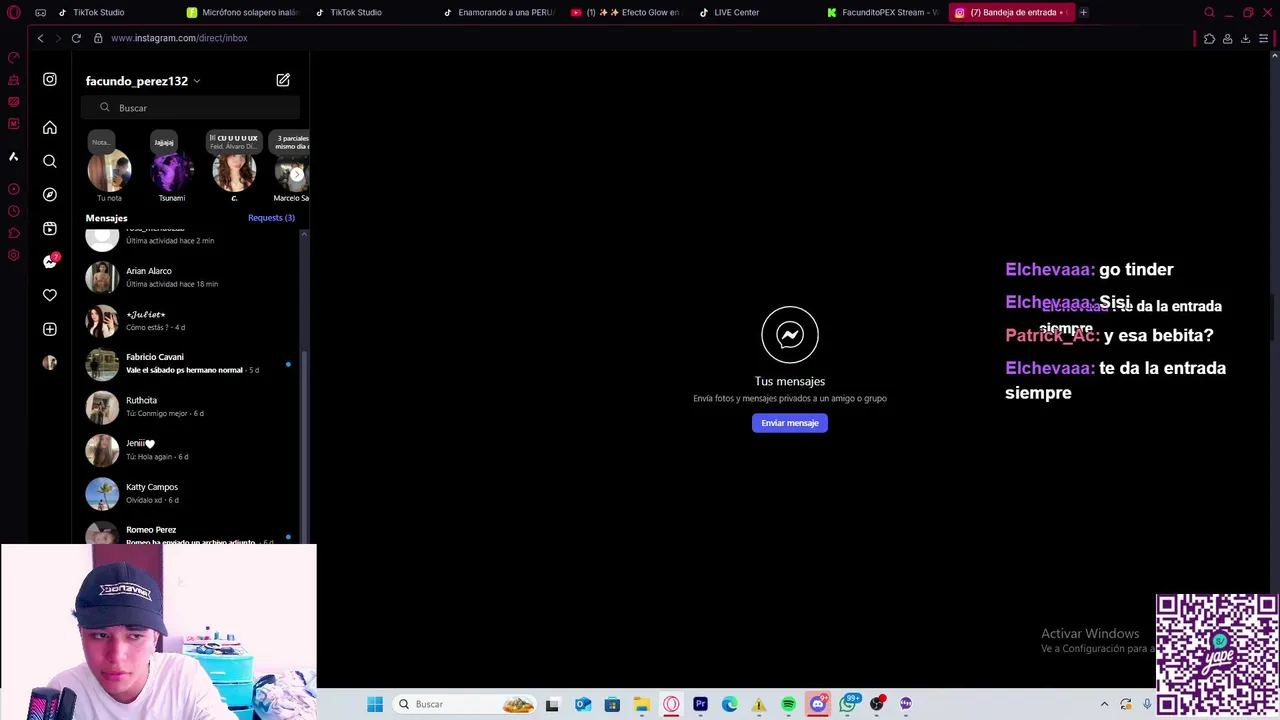This screenshot has height=720, width=1280.
Task: Open File Explorer from taskbar
Action: (641, 704)
